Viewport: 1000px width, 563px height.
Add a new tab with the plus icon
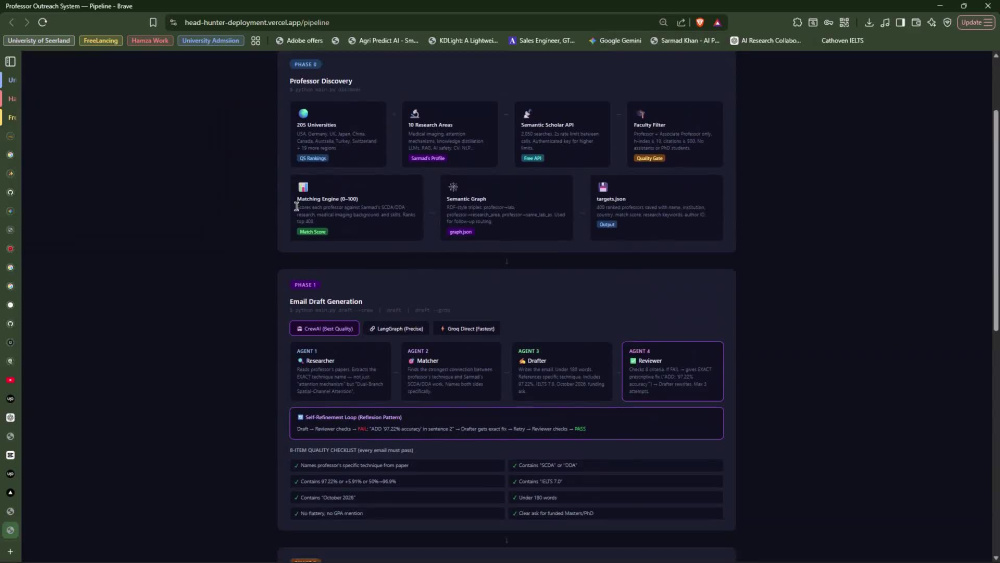coord(10,552)
